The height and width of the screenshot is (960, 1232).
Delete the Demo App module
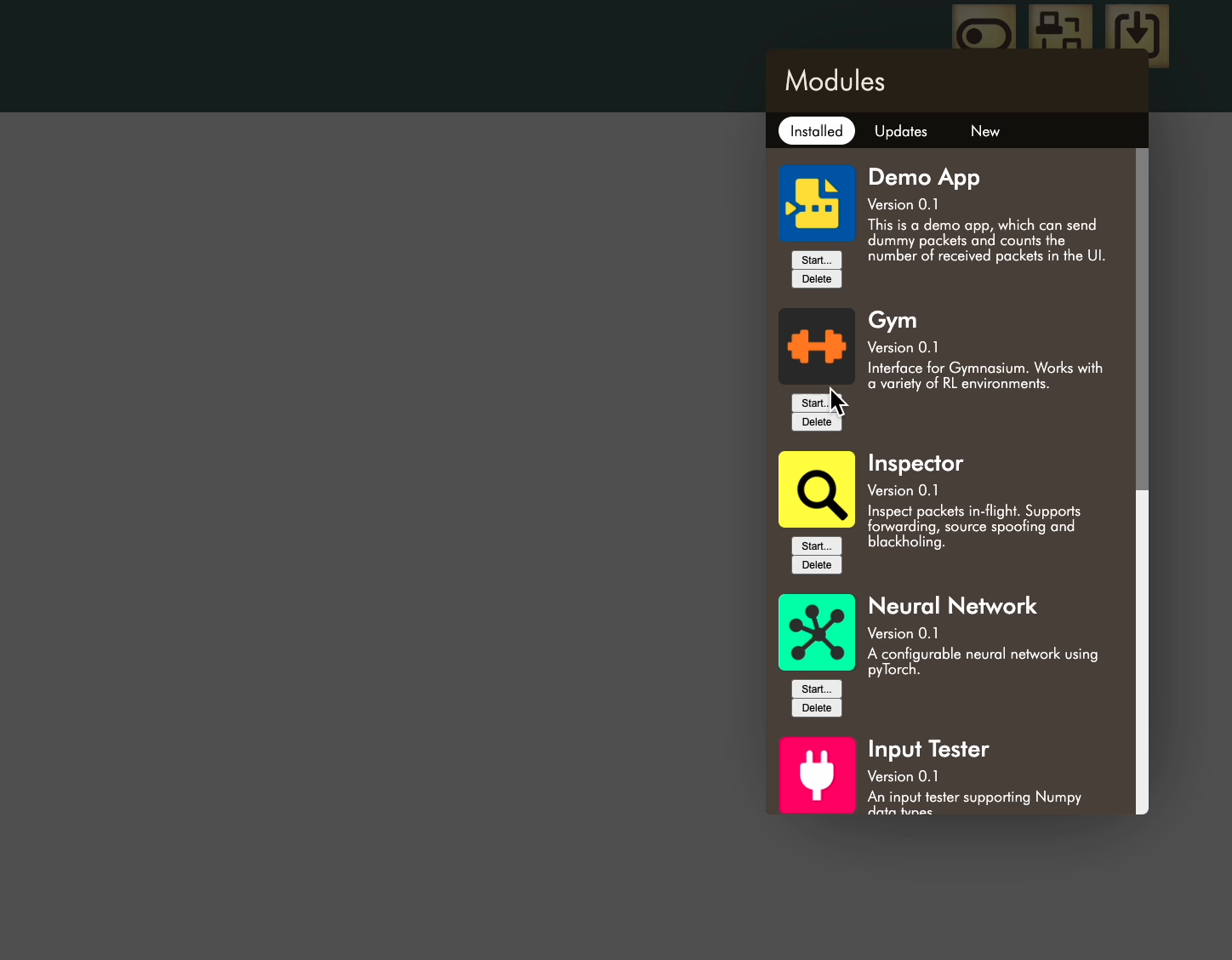tap(816, 278)
